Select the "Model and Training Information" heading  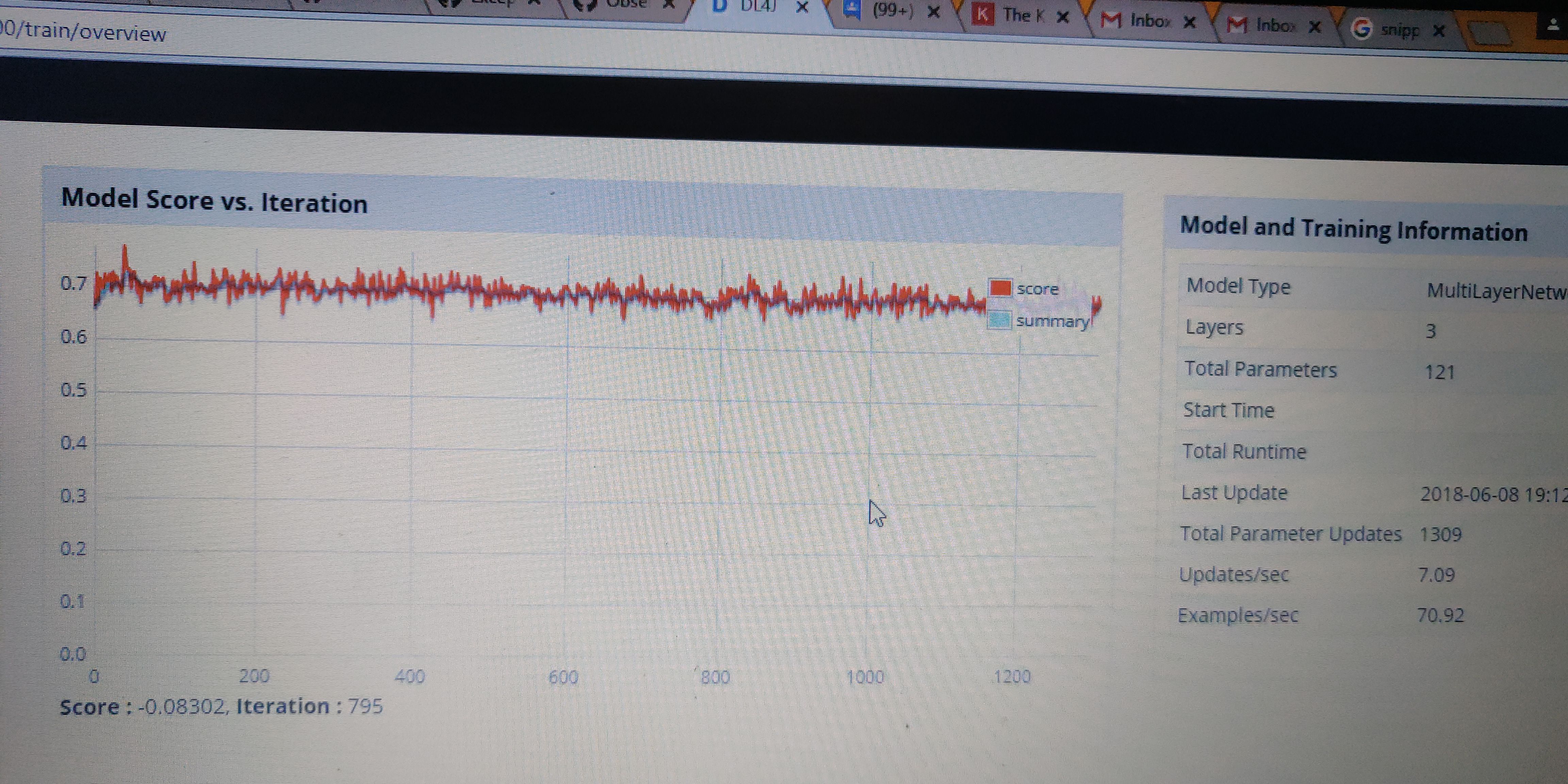(1354, 229)
